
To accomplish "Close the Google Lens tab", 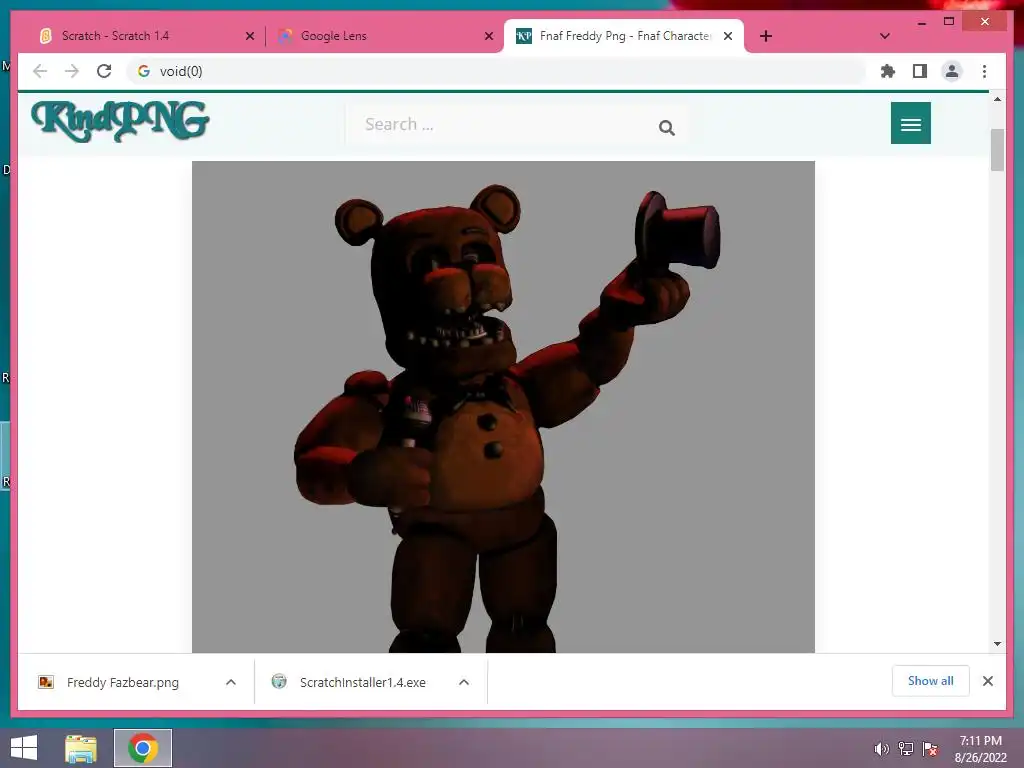I will point(488,36).
